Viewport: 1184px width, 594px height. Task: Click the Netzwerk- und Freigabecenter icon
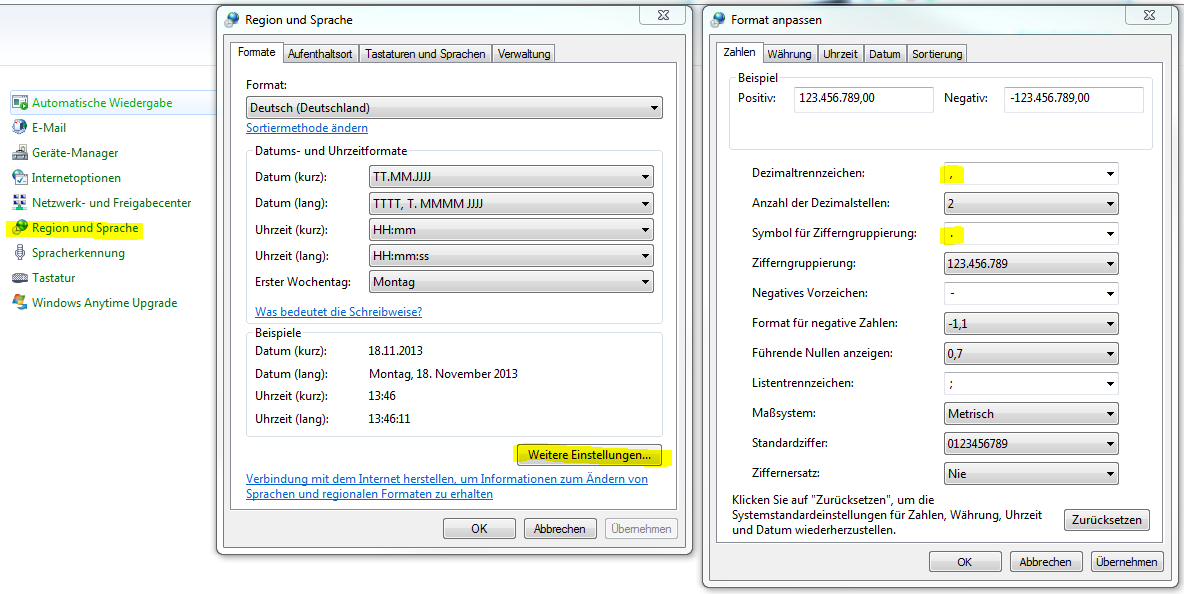(20, 202)
